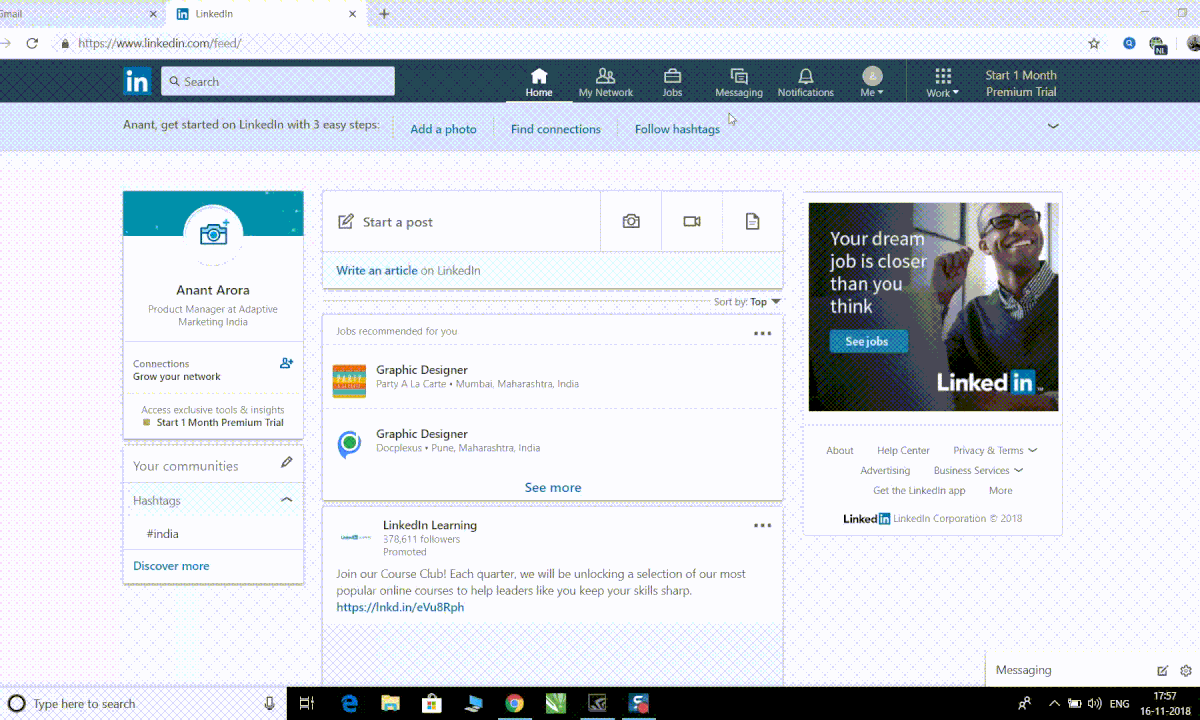Edit Your communities with the pencil icon
Screen dimensions: 1200x720
(x=287, y=462)
